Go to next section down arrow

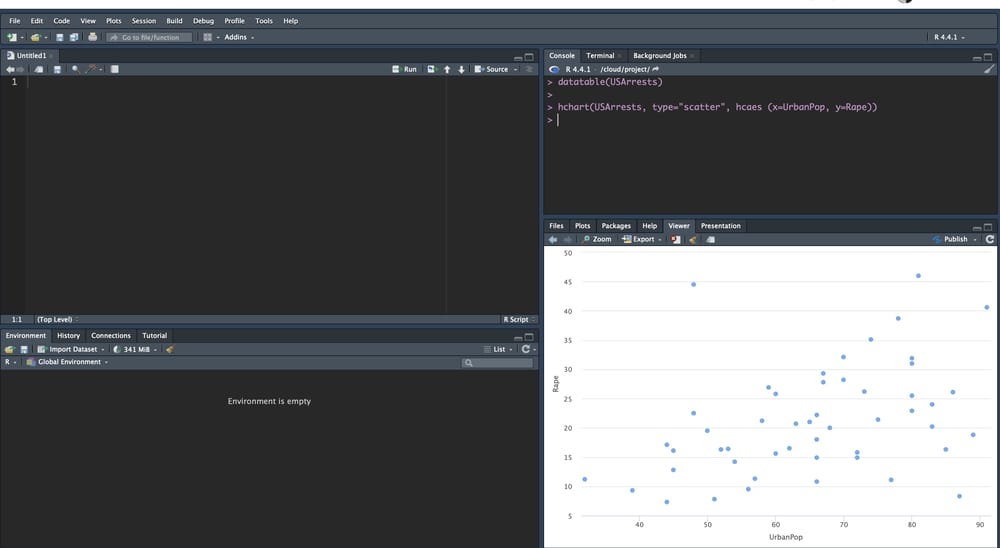(462, 70)
